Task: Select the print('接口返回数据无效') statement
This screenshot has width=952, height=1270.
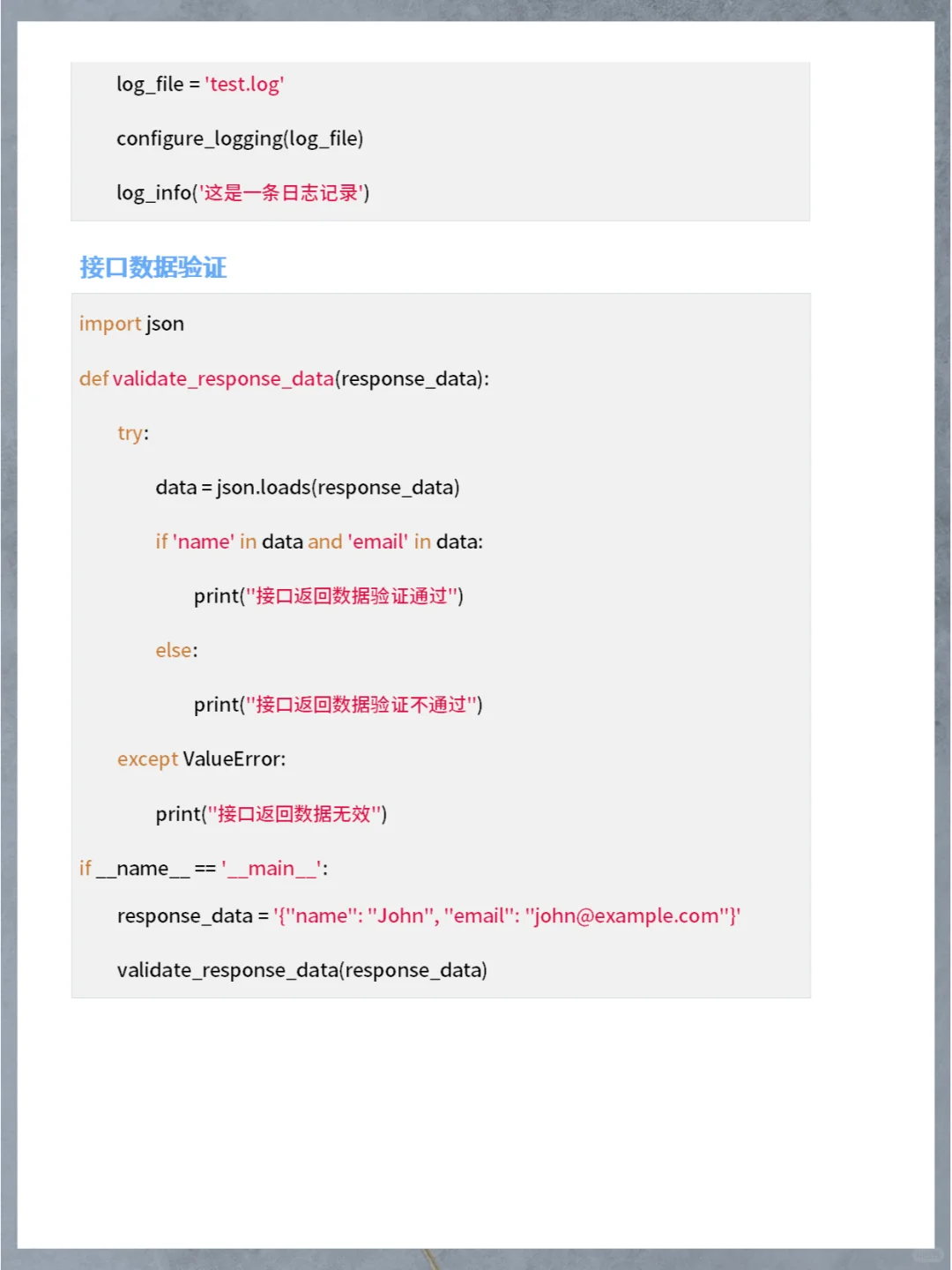Action: (272, 813)
